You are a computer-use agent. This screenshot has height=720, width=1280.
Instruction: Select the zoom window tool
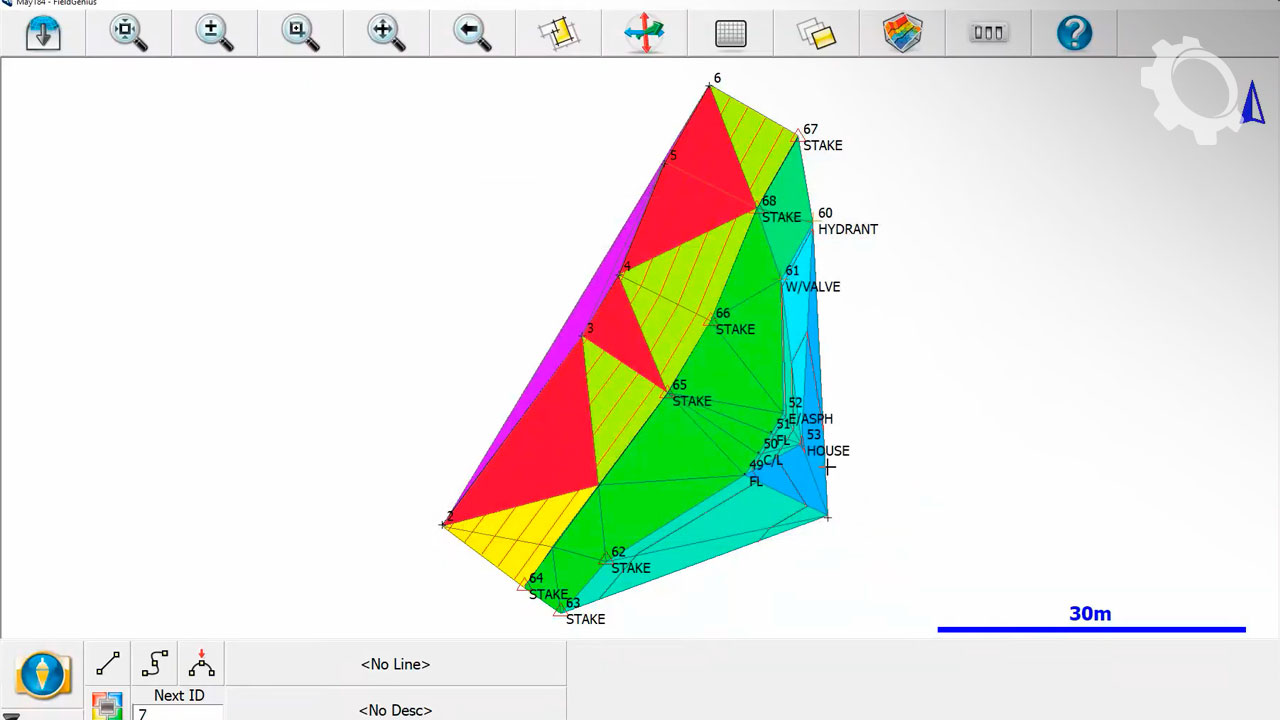(300, 33)
